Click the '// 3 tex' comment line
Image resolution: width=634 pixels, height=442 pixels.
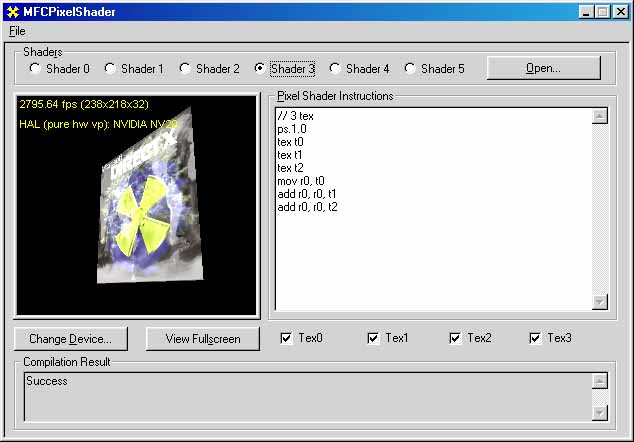click(296, 116)
